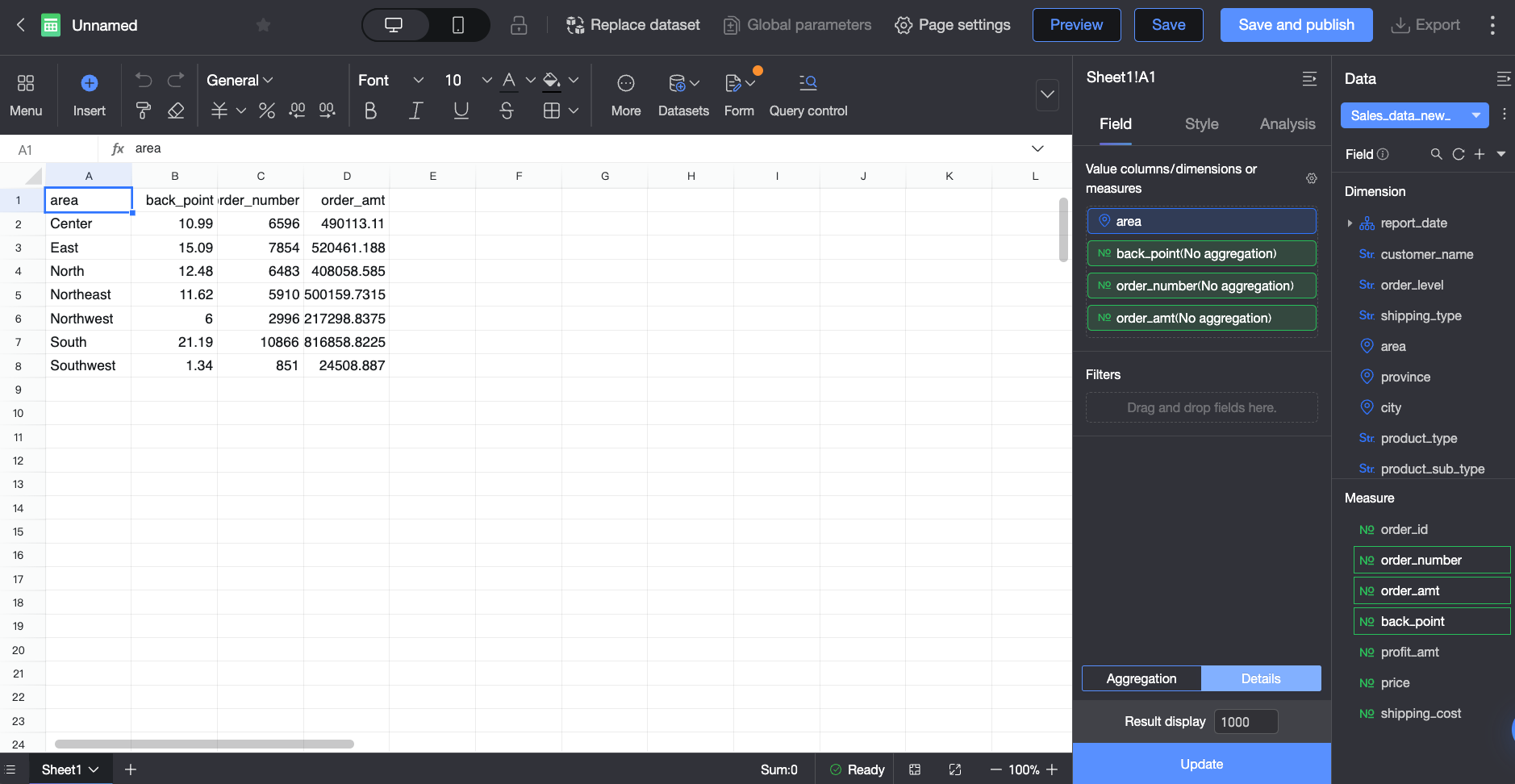Toggle italic formatting
Screen dimensions: 1515x784
pyautogui.click(x=416, y=111)
